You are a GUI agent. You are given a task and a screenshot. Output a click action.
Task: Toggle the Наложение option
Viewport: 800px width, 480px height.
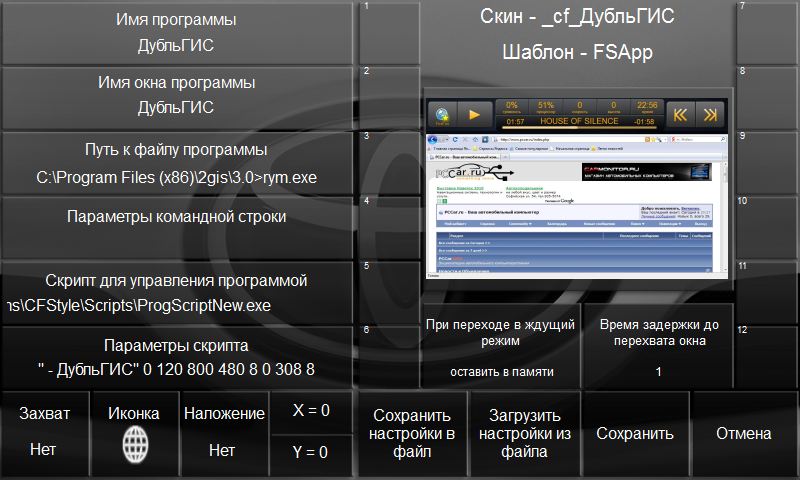[x=222, y=432]
